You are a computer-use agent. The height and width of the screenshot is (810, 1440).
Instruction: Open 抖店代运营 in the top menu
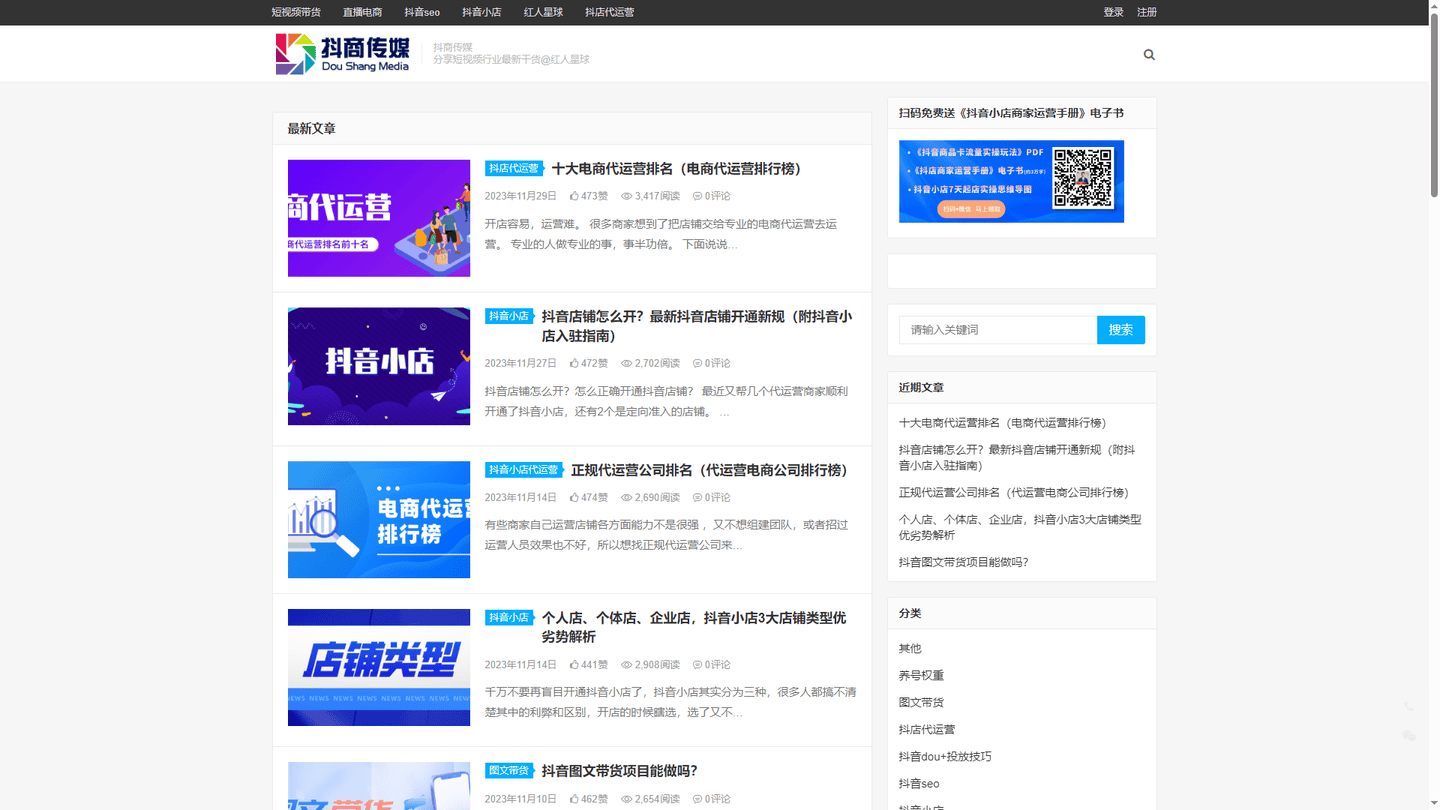[609, 12]
